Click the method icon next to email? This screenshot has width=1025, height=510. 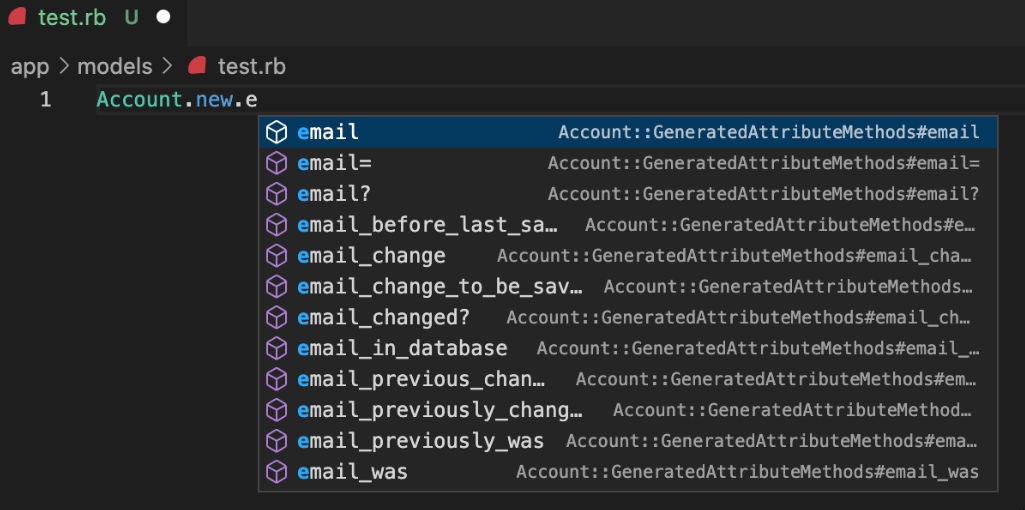[x=277, y=194]
